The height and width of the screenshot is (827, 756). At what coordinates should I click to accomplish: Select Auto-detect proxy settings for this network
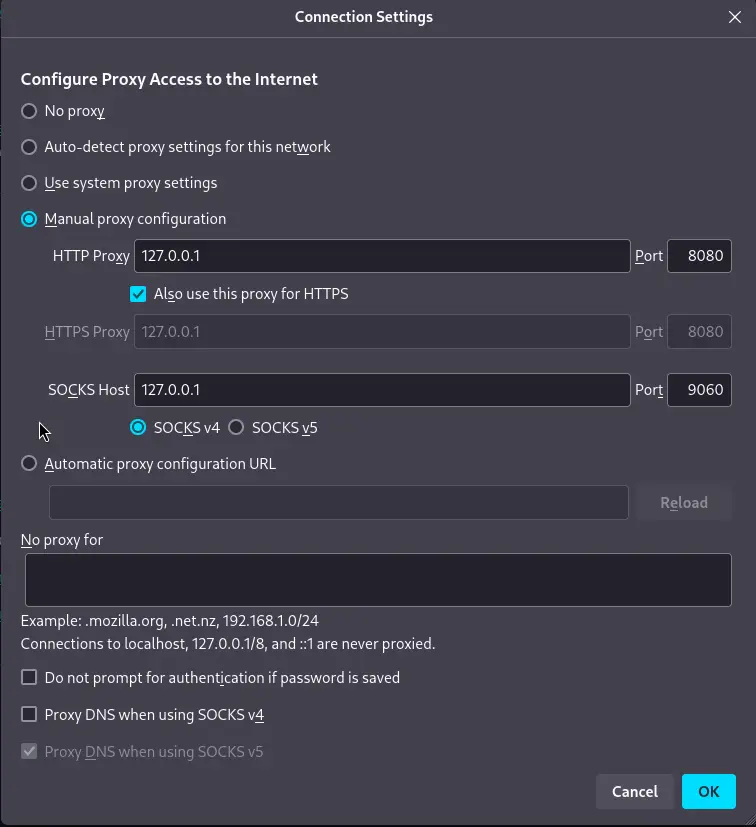tap(29, 147)
